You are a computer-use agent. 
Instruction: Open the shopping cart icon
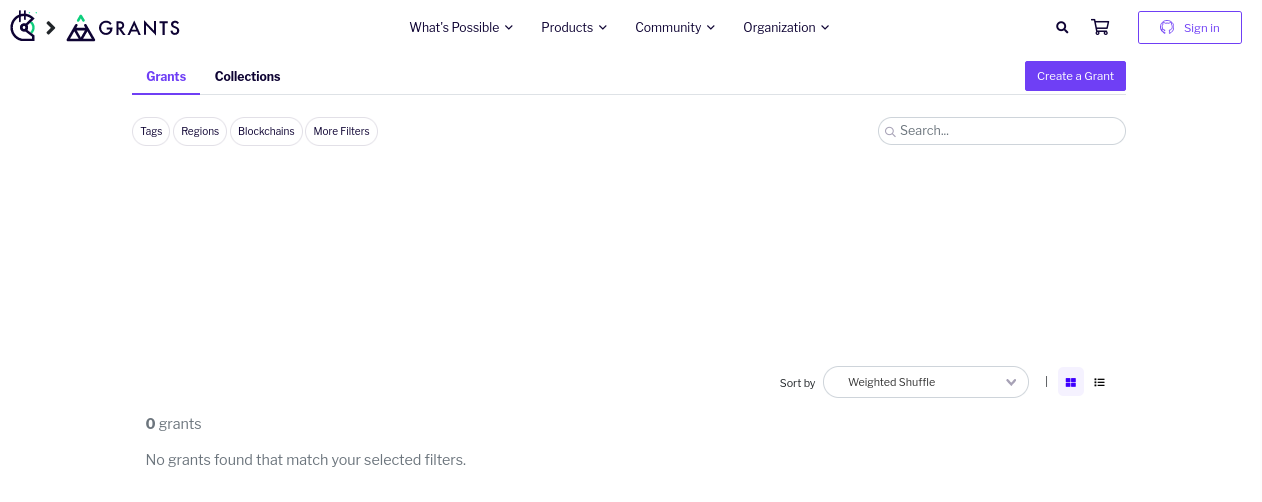pos(1100,28)
